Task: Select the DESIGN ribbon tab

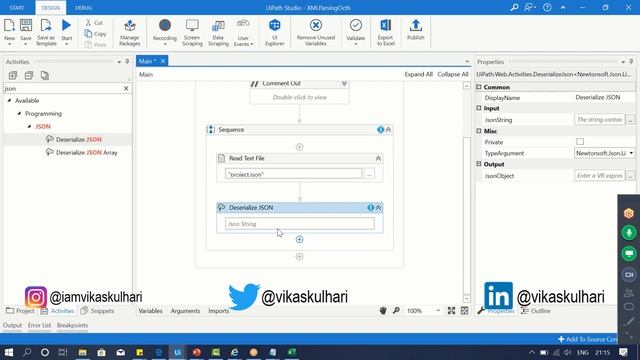Action: click(x=51, y=8)
